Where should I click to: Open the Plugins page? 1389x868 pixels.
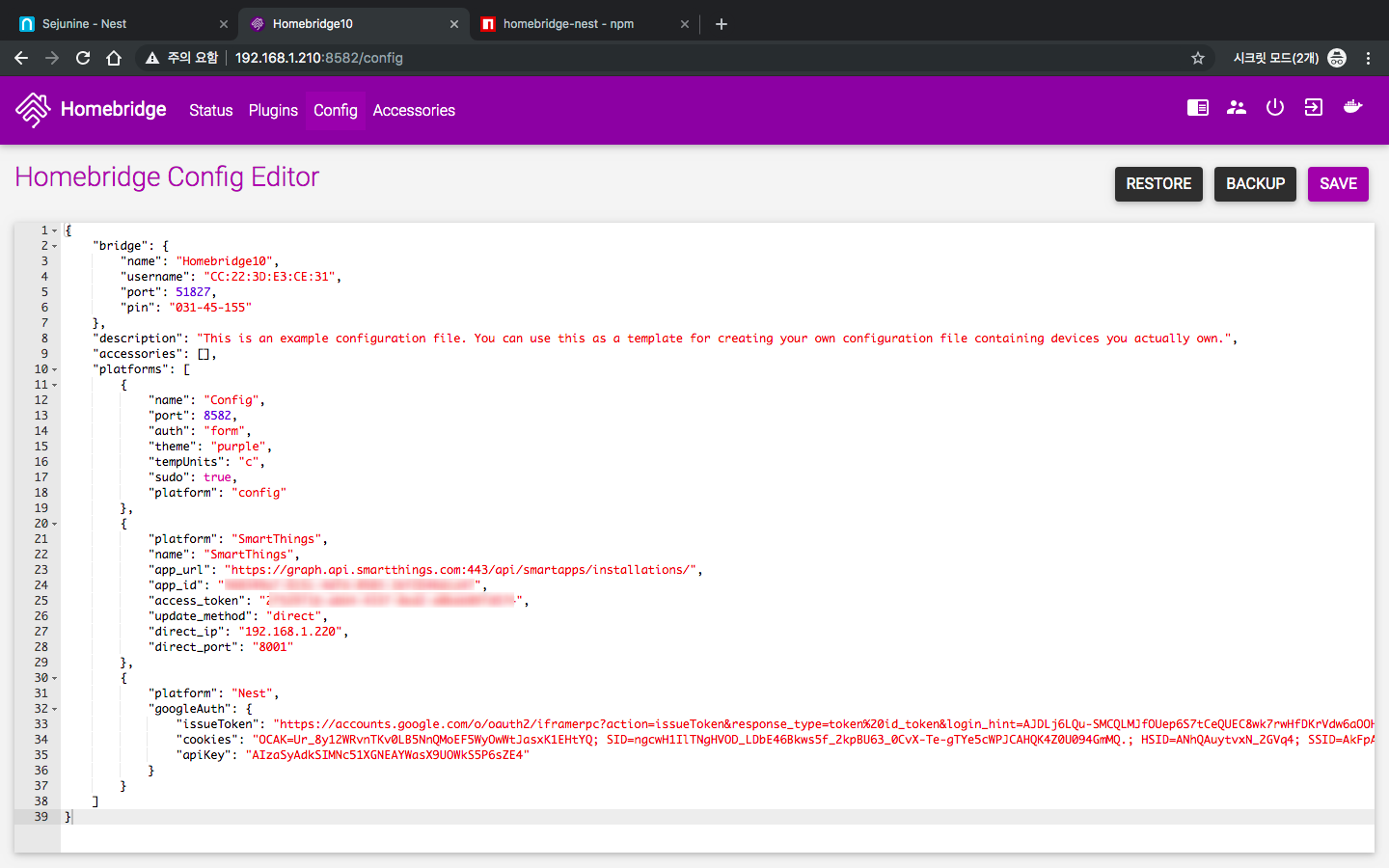click(273, 110)
